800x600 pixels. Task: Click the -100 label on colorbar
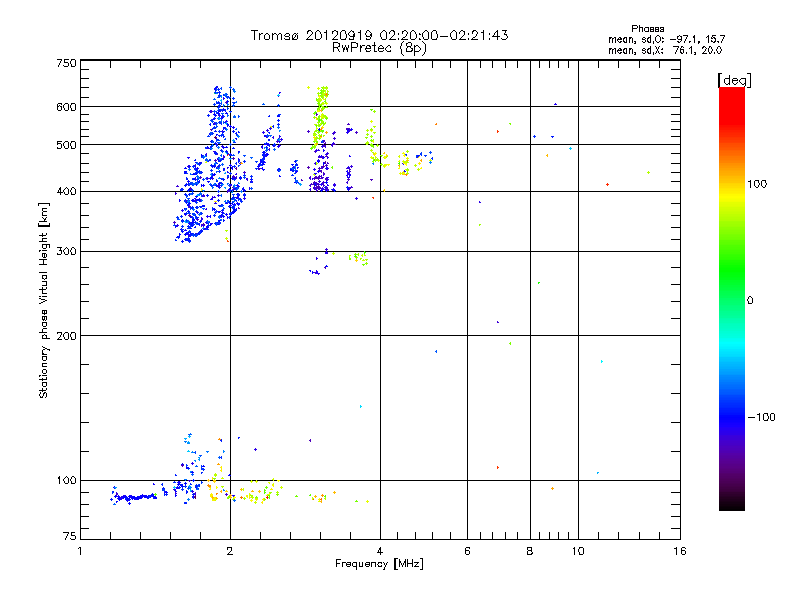(x=761, y=417)
